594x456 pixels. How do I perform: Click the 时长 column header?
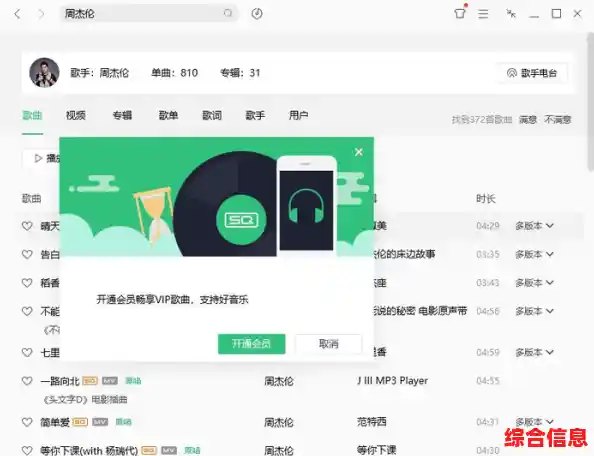pos(486,198)
